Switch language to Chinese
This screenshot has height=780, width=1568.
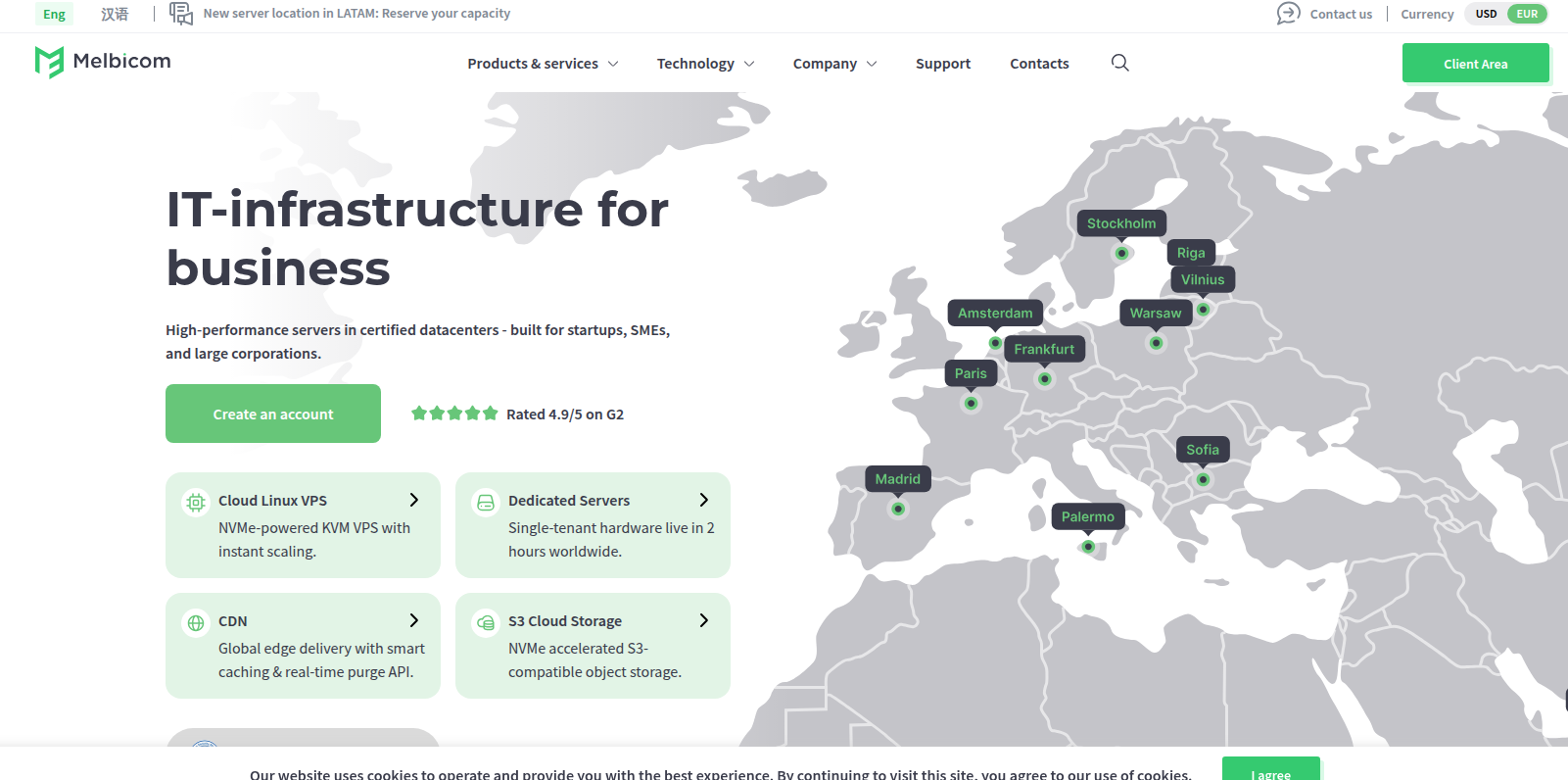115,14
